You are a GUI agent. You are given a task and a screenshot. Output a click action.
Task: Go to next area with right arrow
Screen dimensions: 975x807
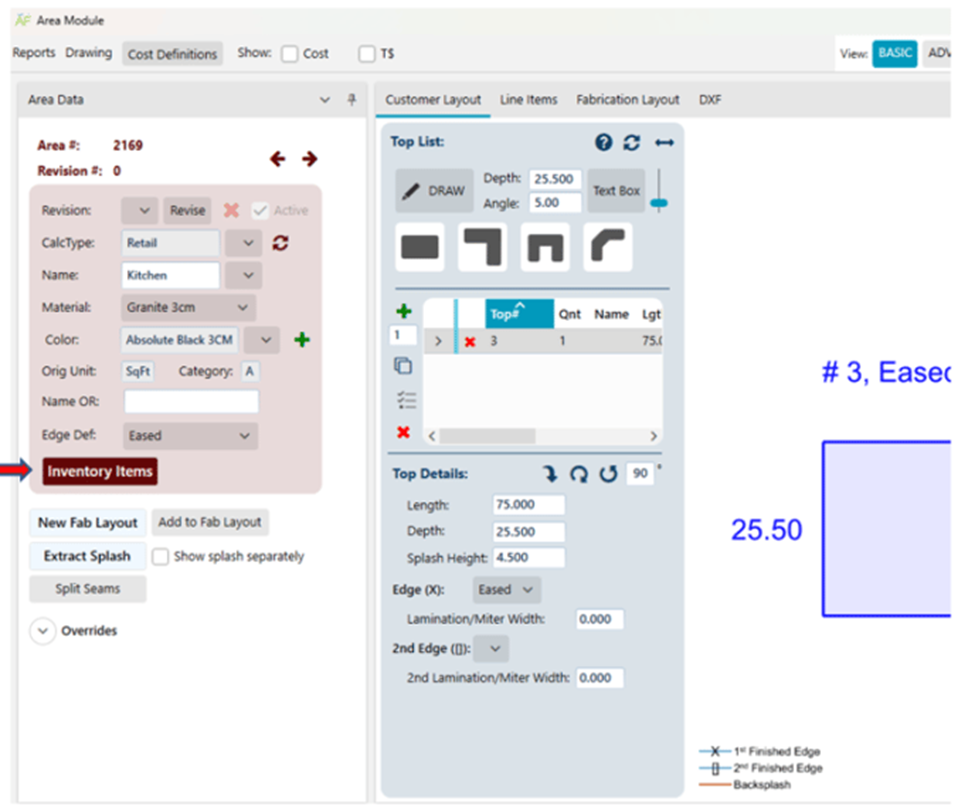(309, 159)
